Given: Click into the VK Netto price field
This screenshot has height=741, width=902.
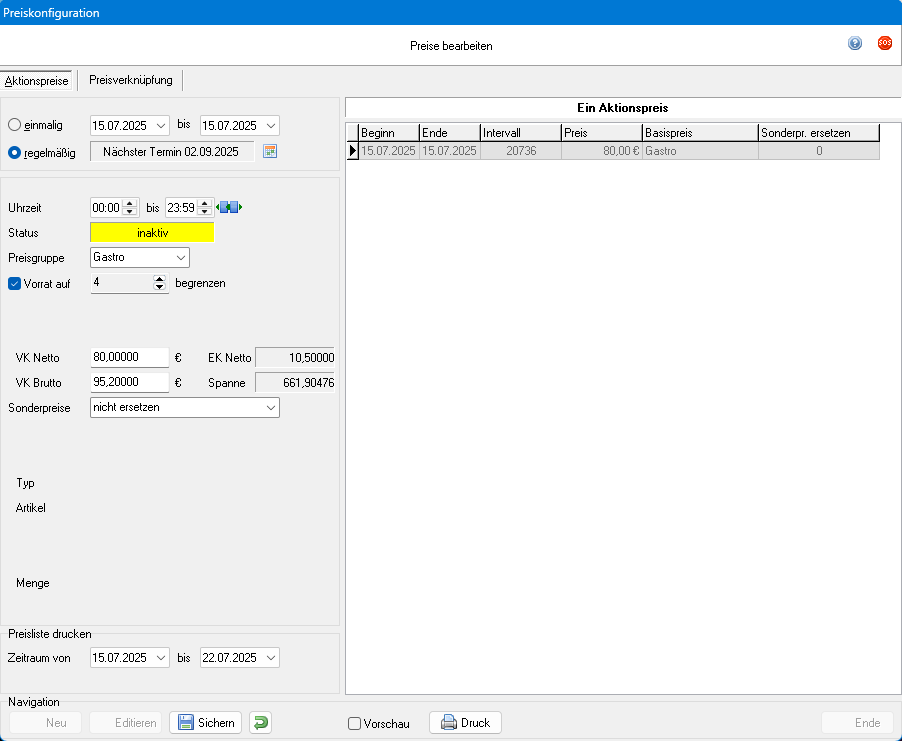Looking at the screenshot, I should point(128,357).
